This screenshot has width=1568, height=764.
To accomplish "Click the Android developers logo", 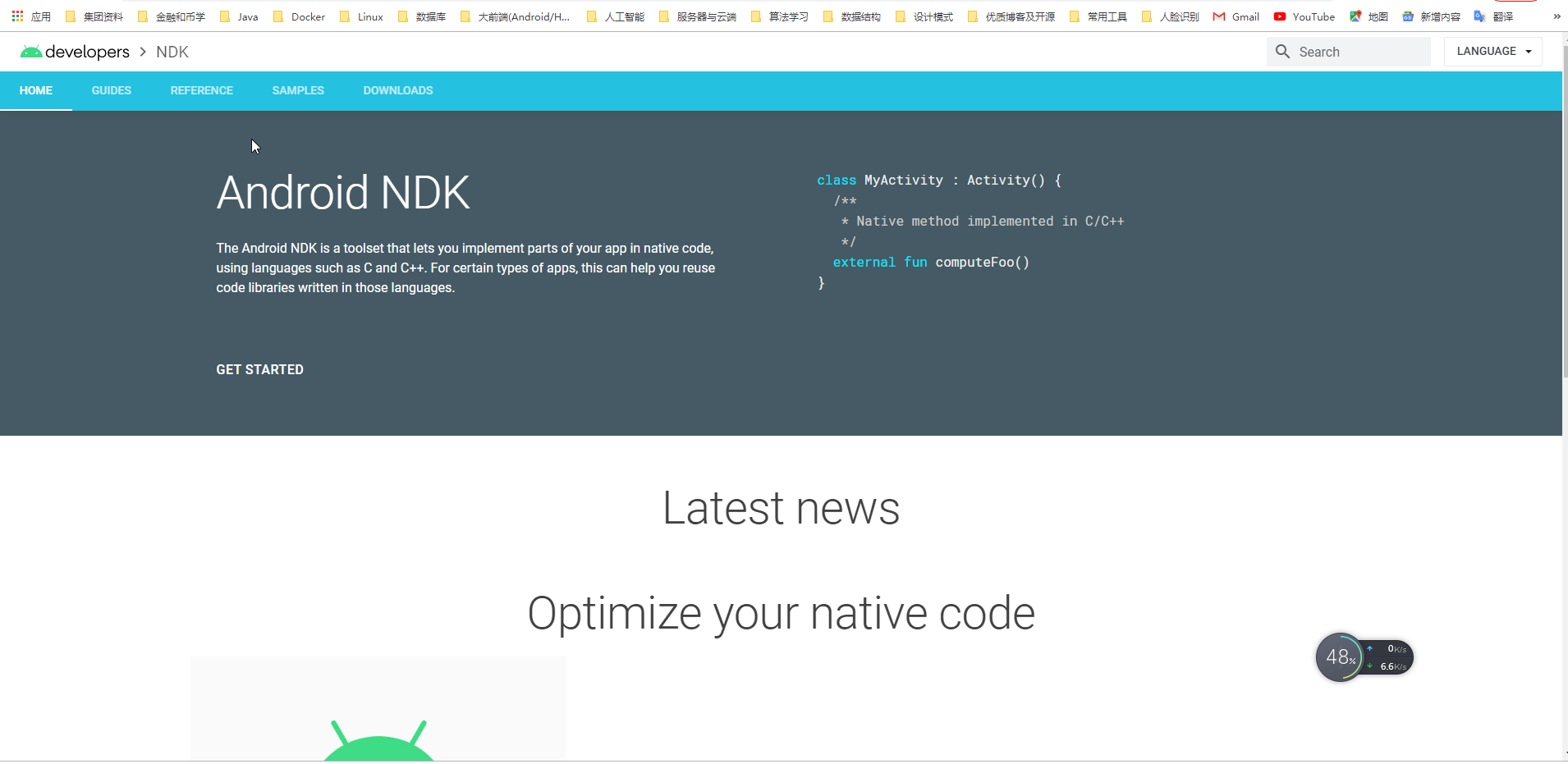I will tap(75, 52).
